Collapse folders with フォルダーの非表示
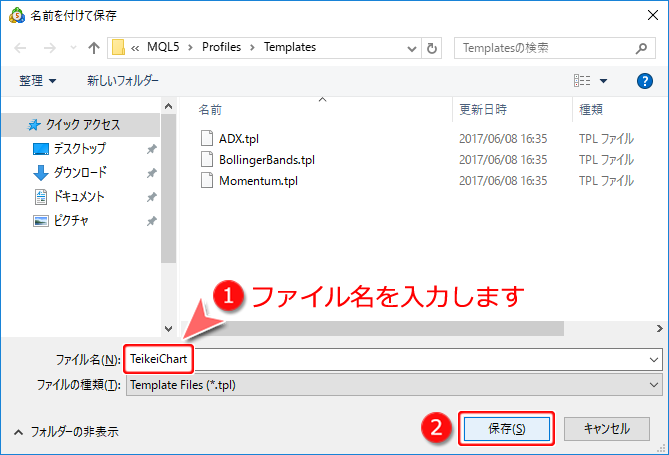 (66, 432)
